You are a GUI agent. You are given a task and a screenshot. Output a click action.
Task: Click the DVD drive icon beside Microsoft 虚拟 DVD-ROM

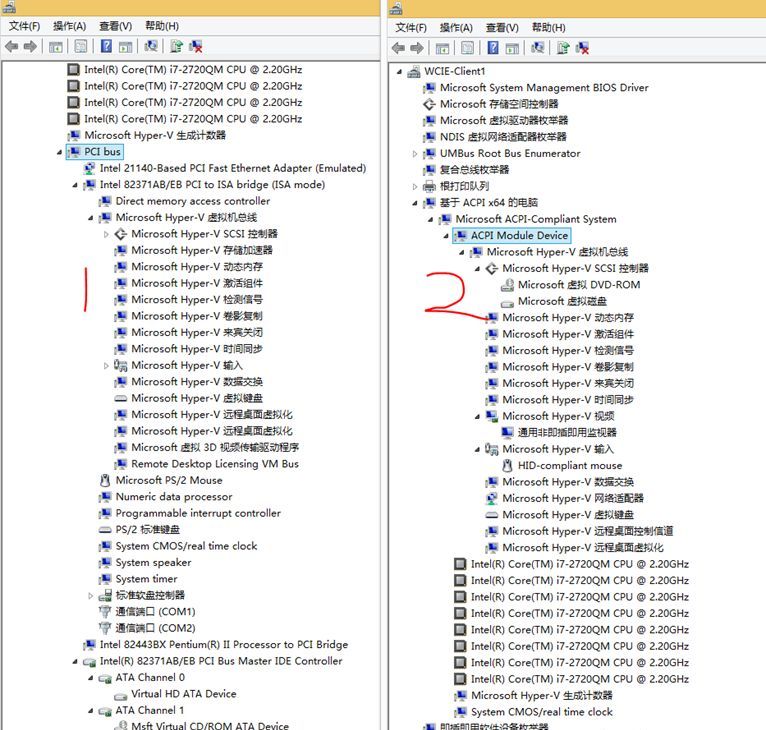coord(508,285)
